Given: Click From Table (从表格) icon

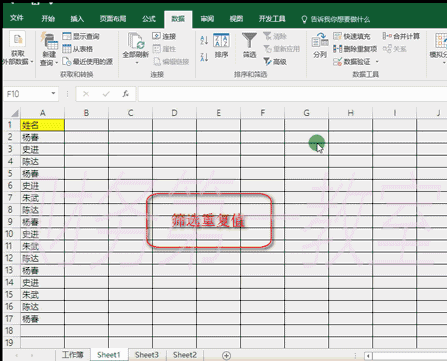Looking at the screenshot, I should pyautogui.click(x=67, y=49).
